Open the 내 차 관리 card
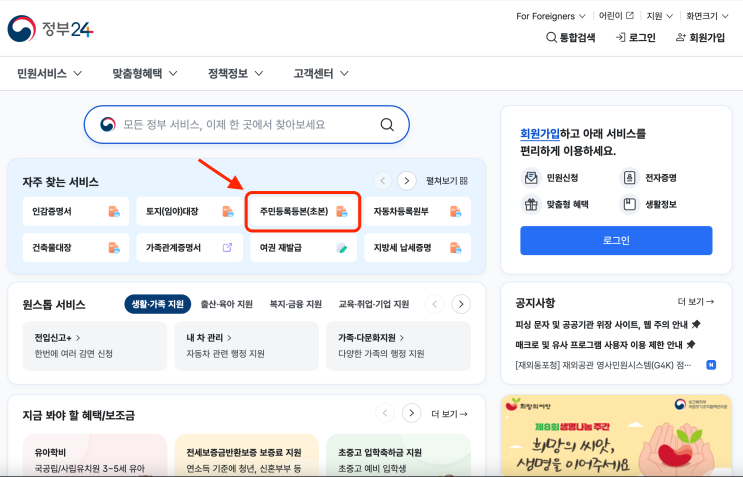The height and width of the screenshot is (477, 743). click(246, 346)
